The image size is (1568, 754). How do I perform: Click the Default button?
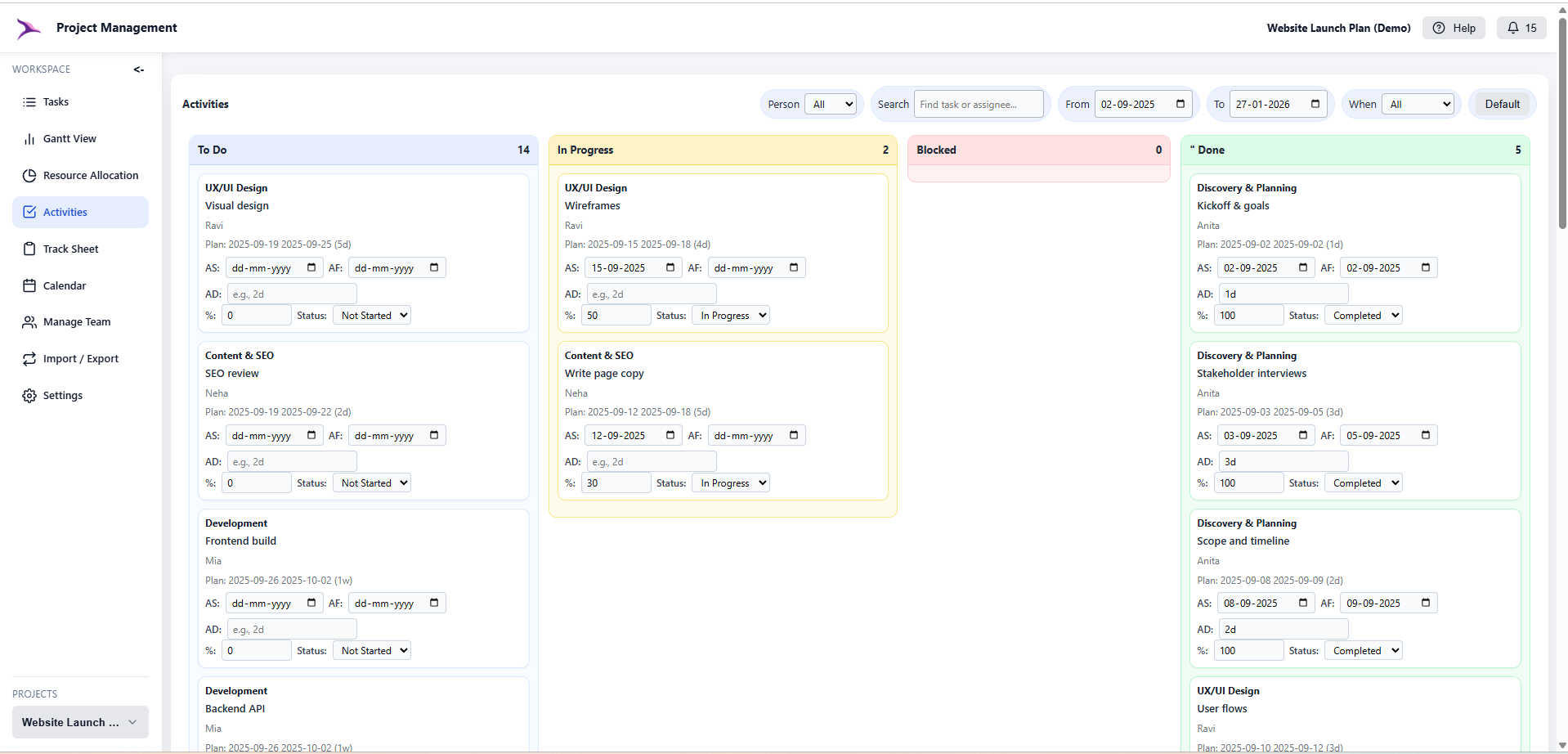point(1501,104)
